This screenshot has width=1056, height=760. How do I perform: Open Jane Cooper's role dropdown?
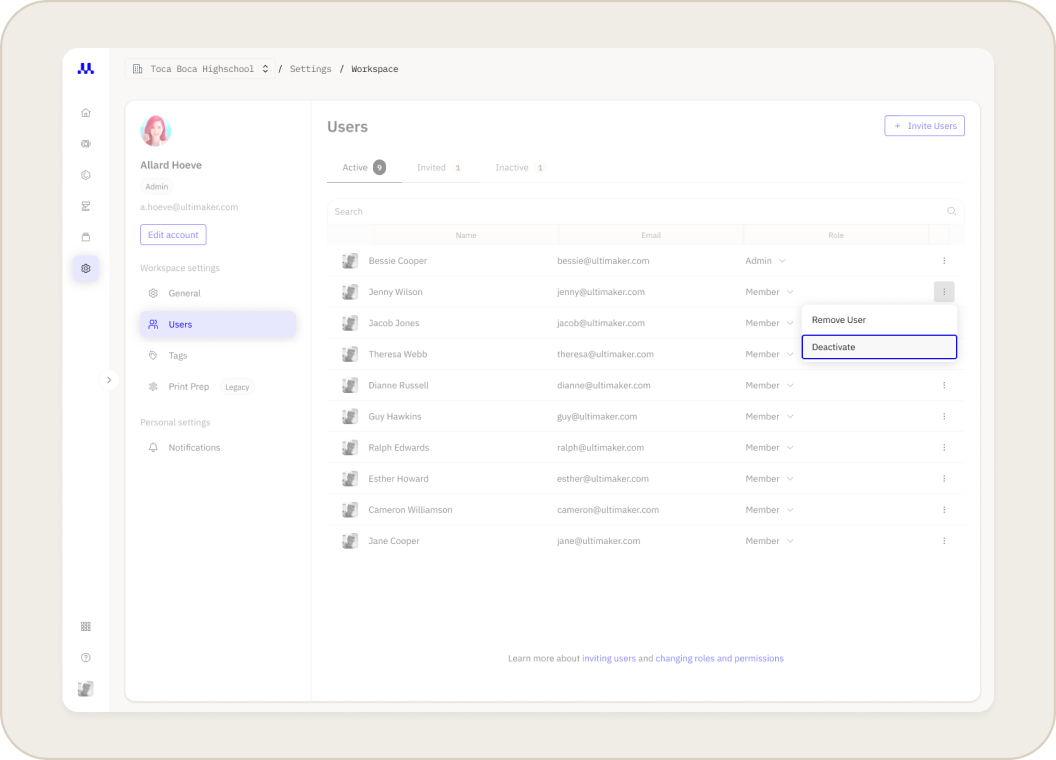pyautogui.click(x=770, y=541)
